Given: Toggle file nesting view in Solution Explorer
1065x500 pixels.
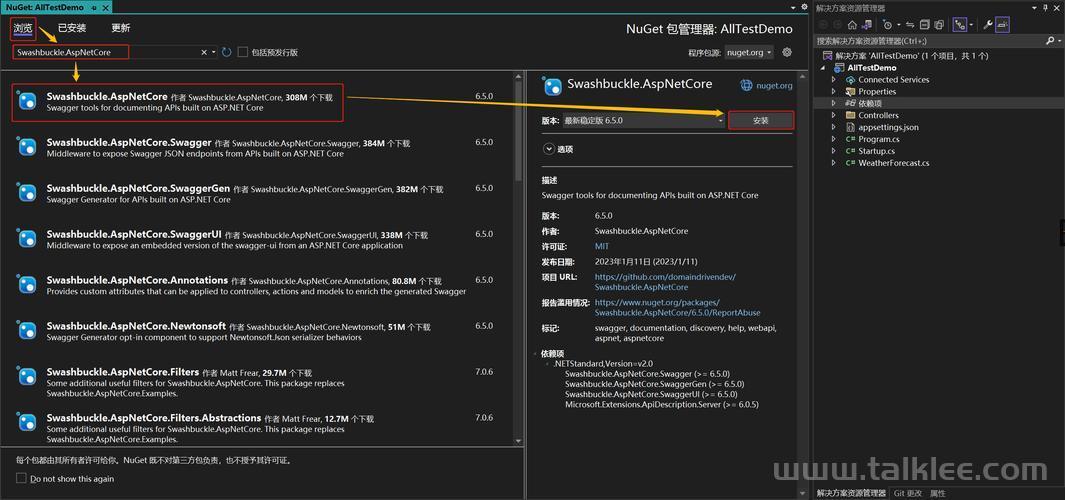Looking at the screenshot, I should click(x=960, y=24).
